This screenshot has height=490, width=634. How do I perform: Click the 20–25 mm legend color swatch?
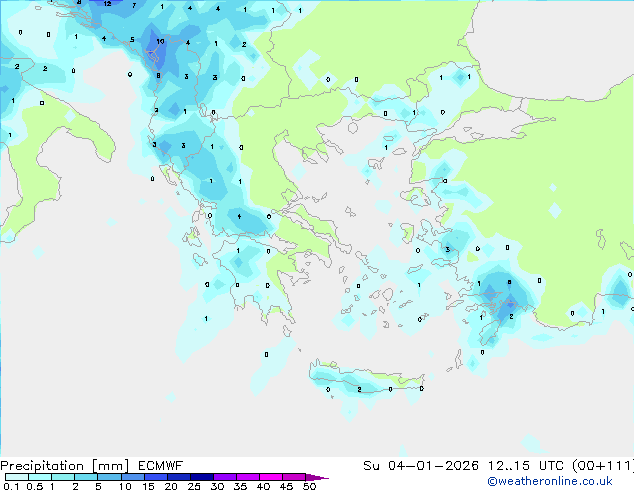point(178,477)
